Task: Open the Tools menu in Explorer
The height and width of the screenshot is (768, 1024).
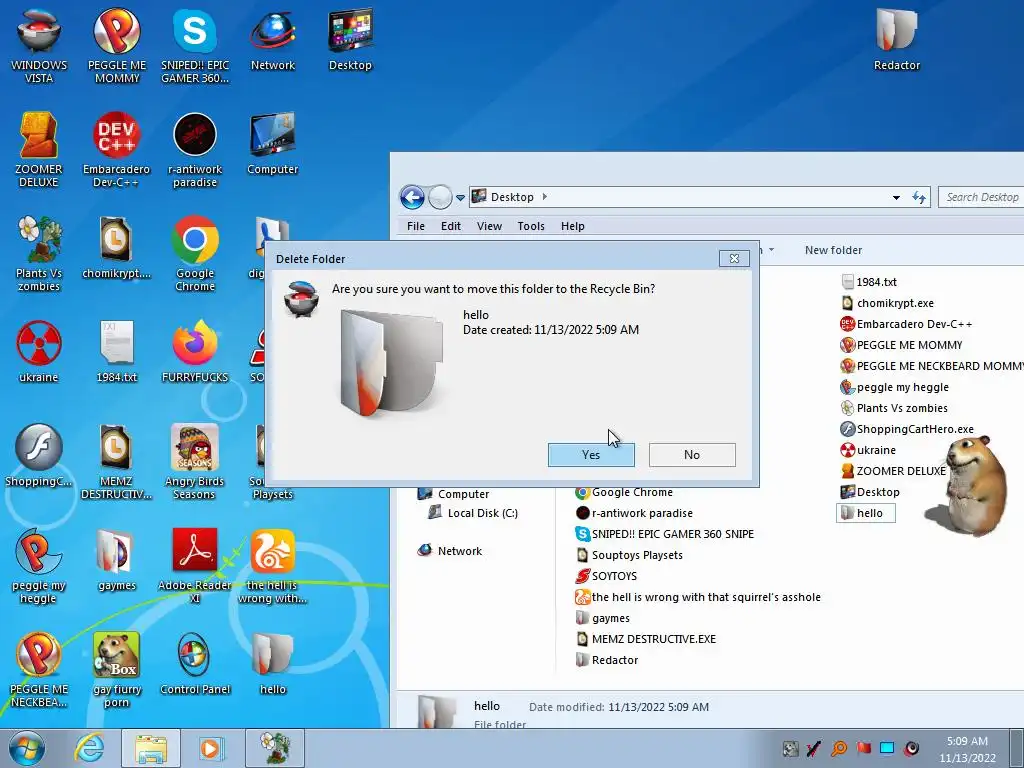Action: (531, 226)
